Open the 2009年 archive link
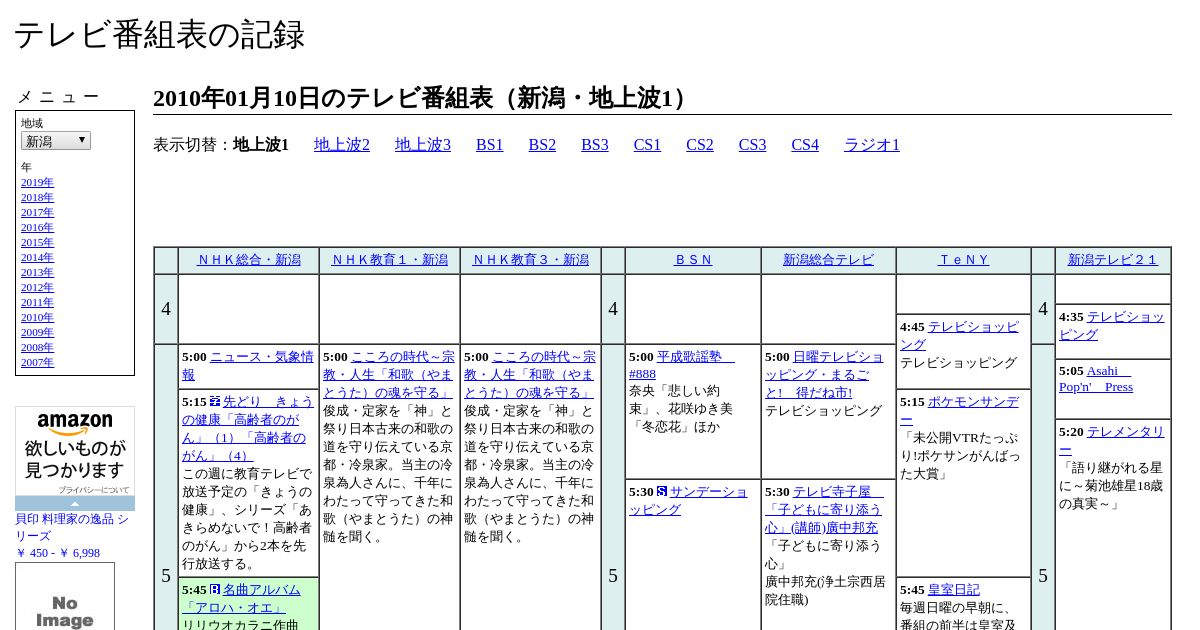1200x630 pixels. 37,332
